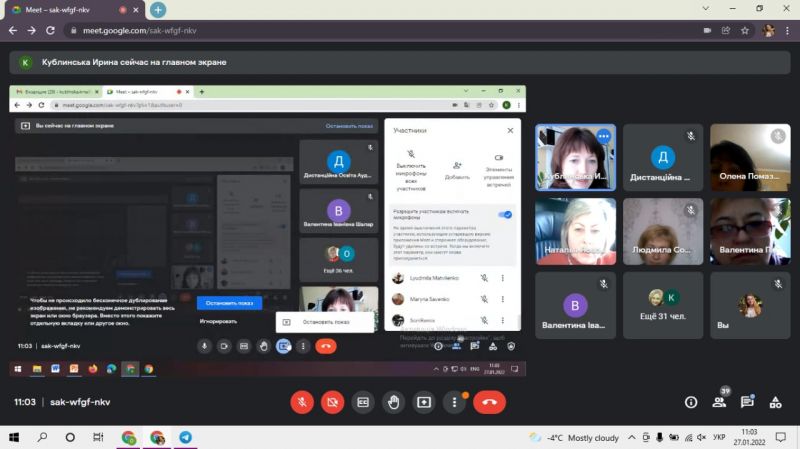Toggle captions with the CC button
The height and width of the screenshot is (449, 800).
[x=363, y=402]
